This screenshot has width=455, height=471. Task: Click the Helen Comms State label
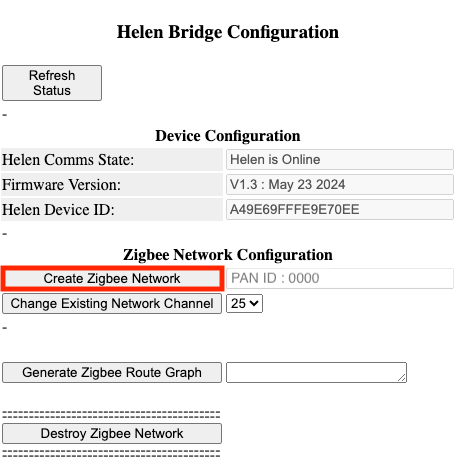pos(68,160)
